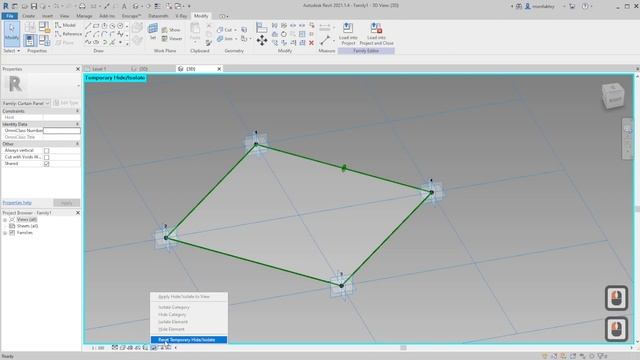This screenshot has height=360, width=640.
Task: Click the view scale 1:100 value
Action: pyautogui.click(x=98, y=348)
